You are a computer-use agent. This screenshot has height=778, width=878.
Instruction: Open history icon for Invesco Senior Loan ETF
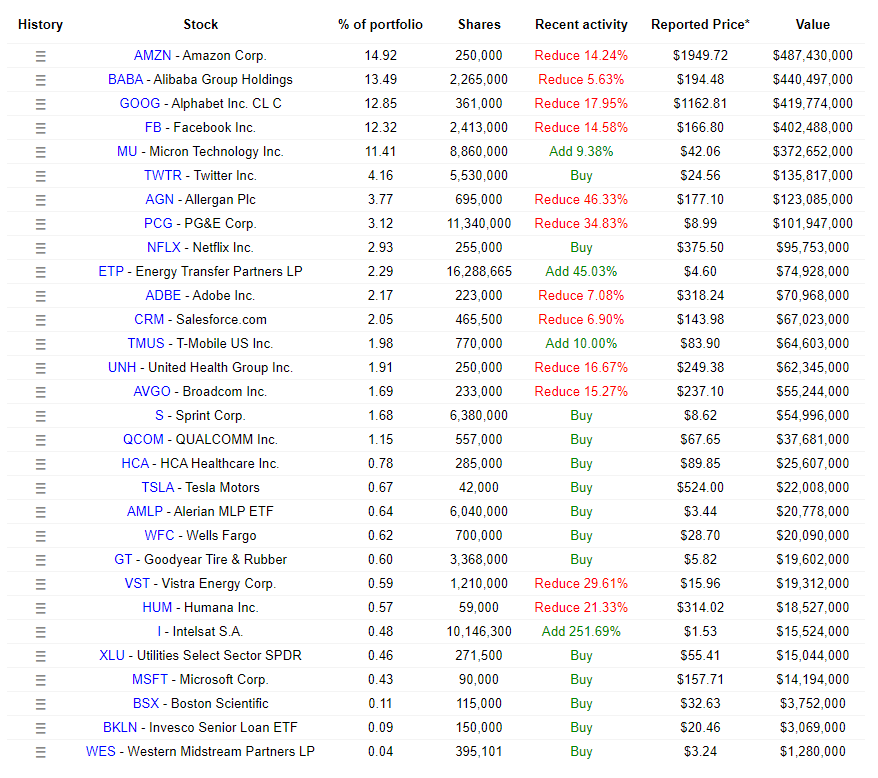[x=40, y=728]
